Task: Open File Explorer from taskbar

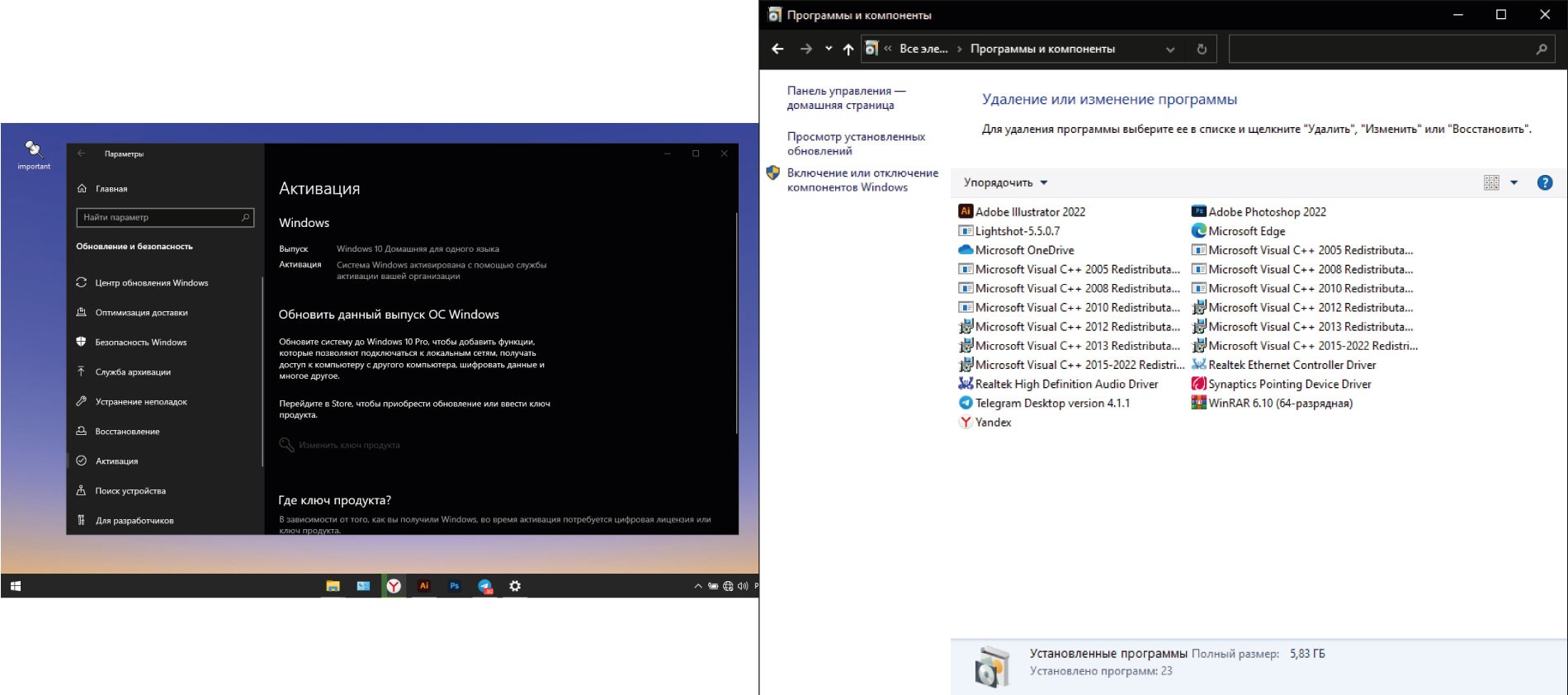Action: click(333, 586)
